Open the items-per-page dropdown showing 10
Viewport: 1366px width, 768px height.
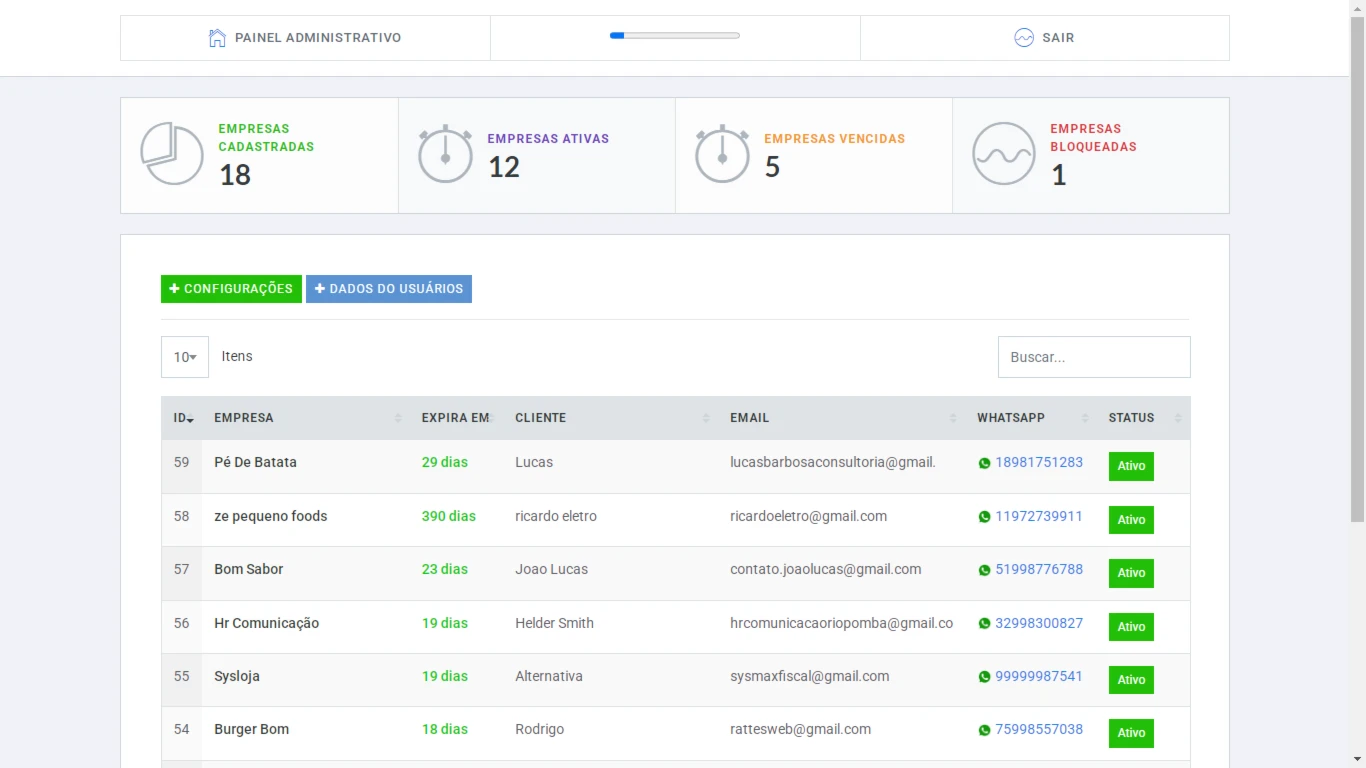(x=185, y=357)
